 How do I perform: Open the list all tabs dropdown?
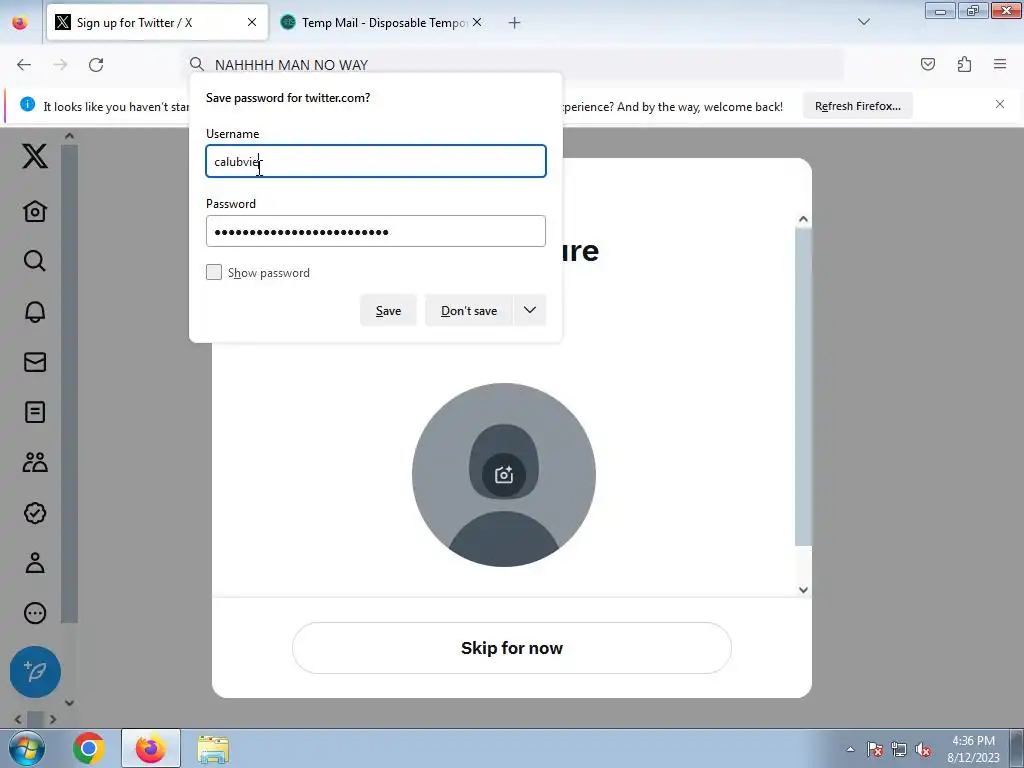[864, 22]
